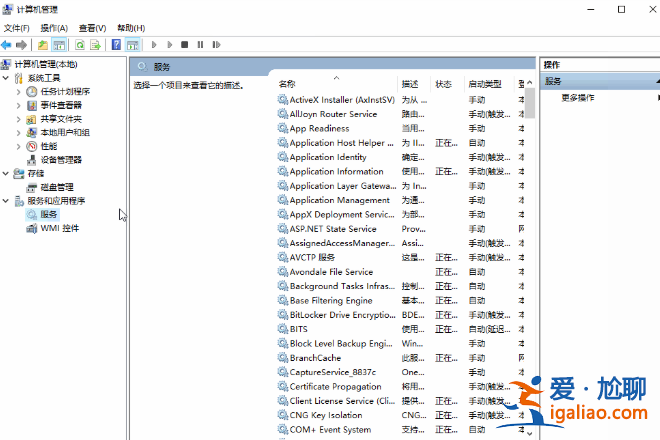Select 设备管理器 in the tree
Image resolution: width=660 pixels, height=440 pixels.
[x=61, y=160]
